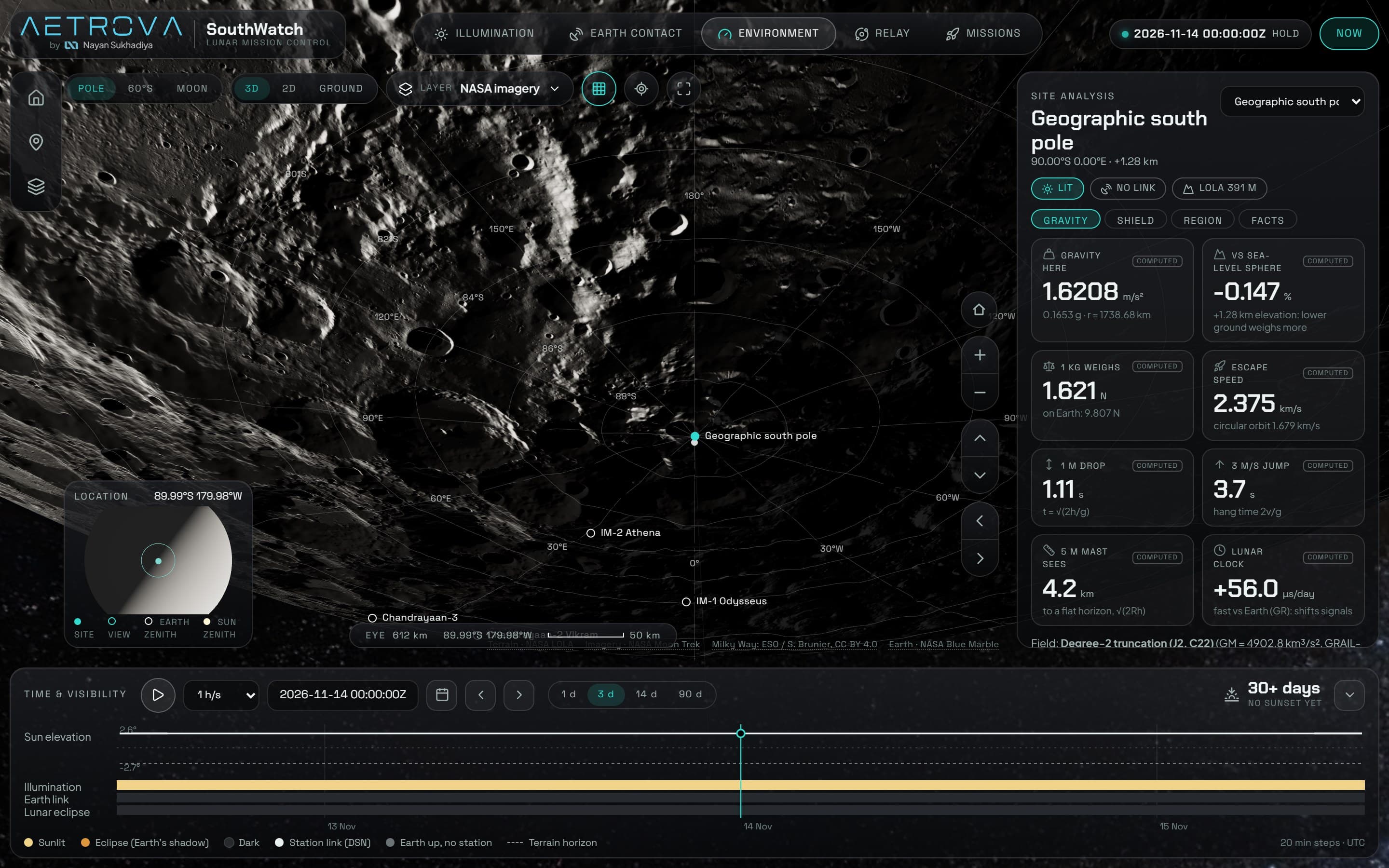
Task: Open the calendar date picker
Action: click(x=442, y=694)
